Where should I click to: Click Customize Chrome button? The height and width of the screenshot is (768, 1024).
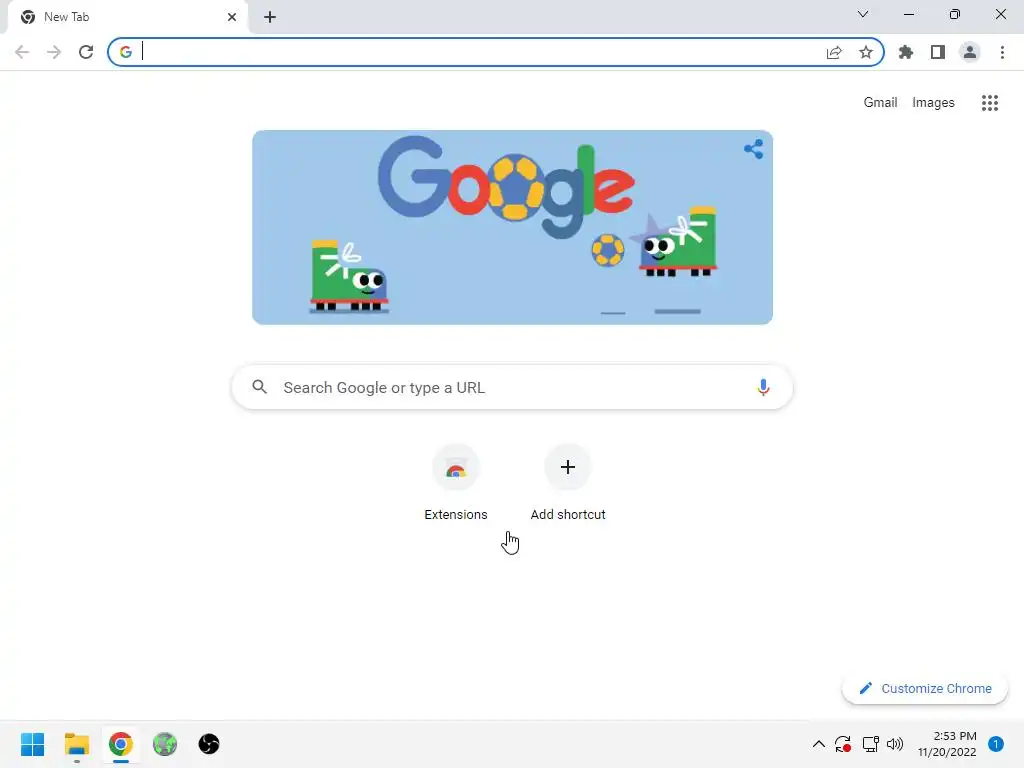[925, 688]
